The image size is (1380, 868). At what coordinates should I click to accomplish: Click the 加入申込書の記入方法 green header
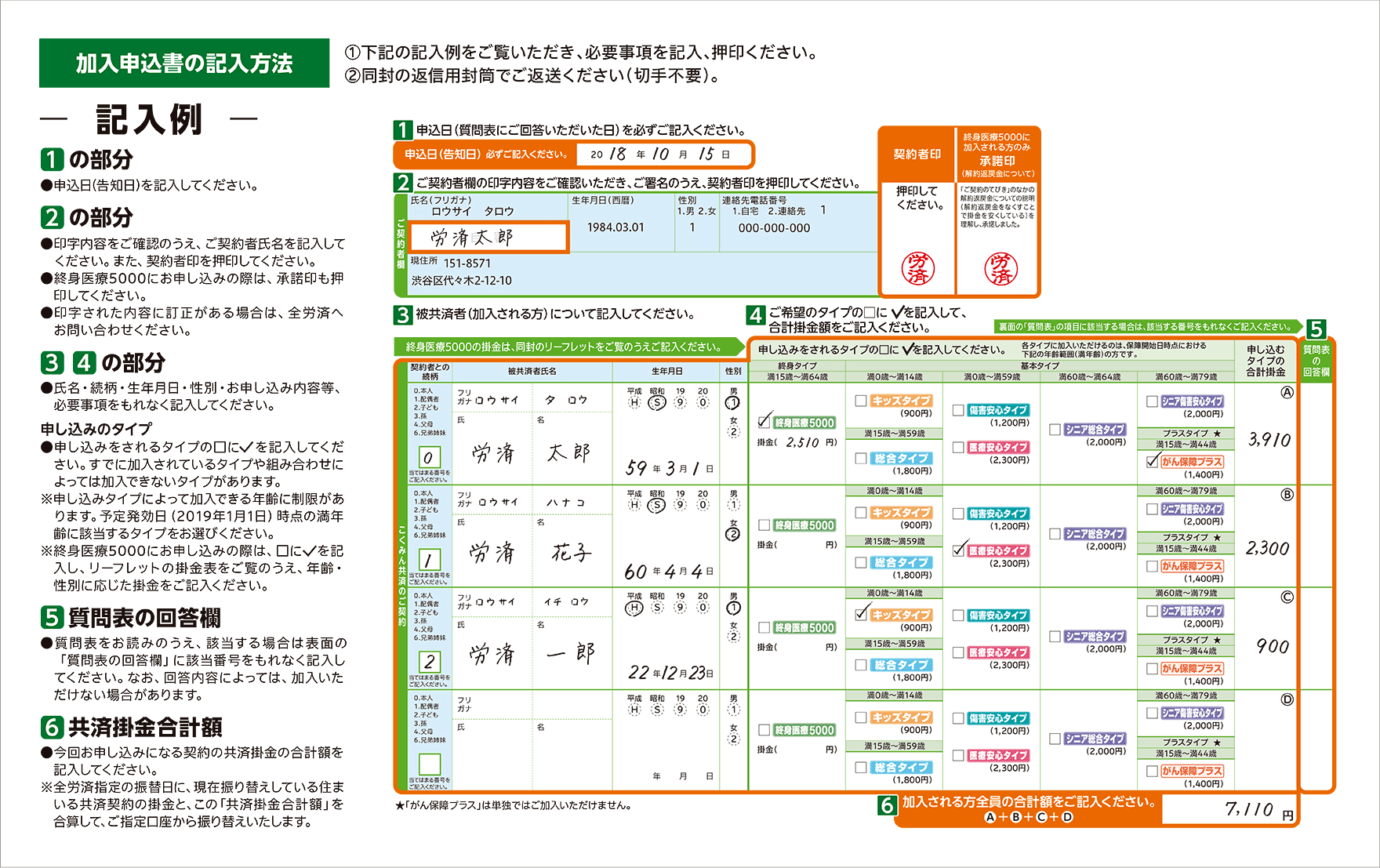[184, 63]
